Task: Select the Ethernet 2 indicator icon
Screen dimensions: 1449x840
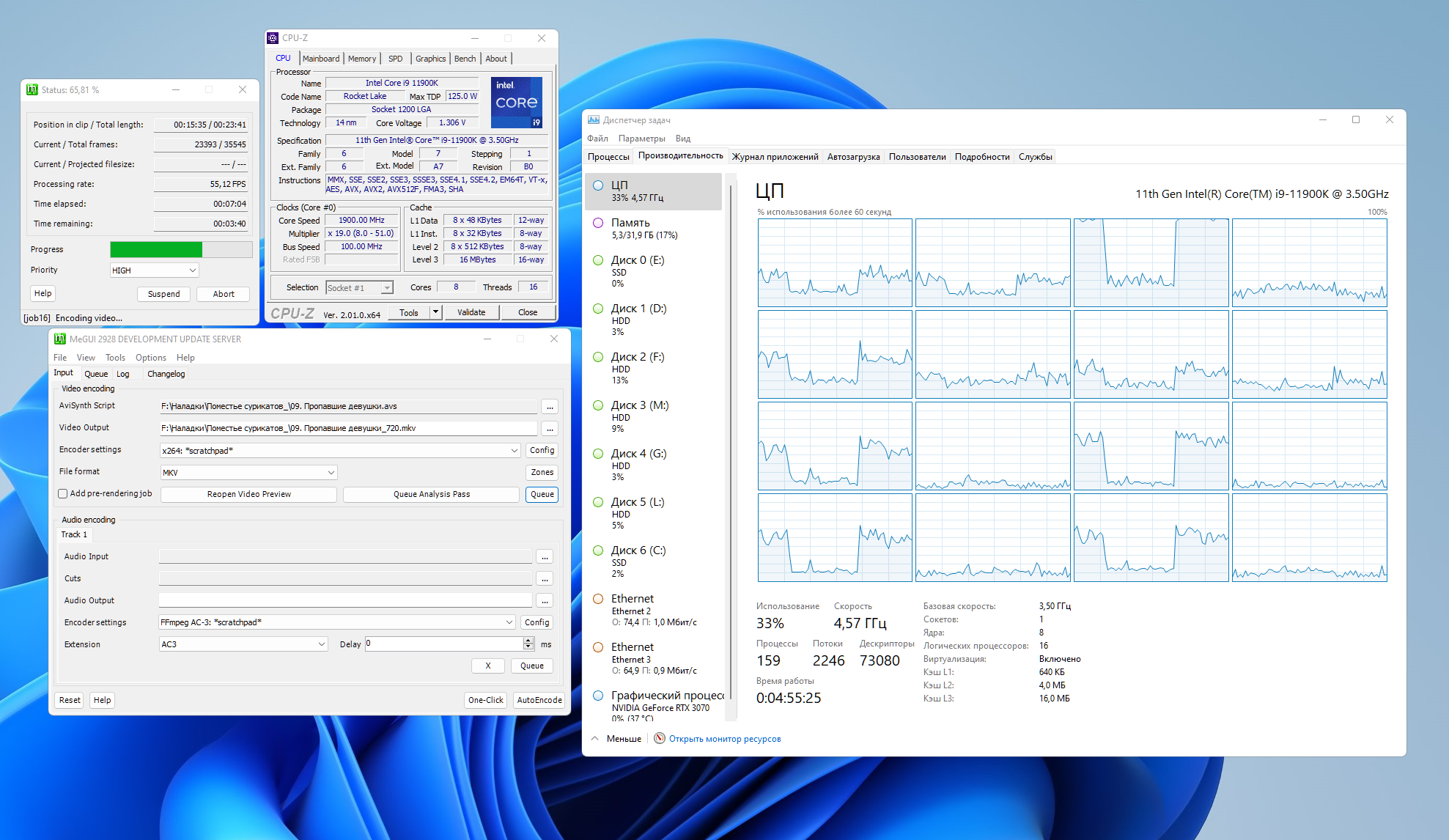Action: [598, 599]
